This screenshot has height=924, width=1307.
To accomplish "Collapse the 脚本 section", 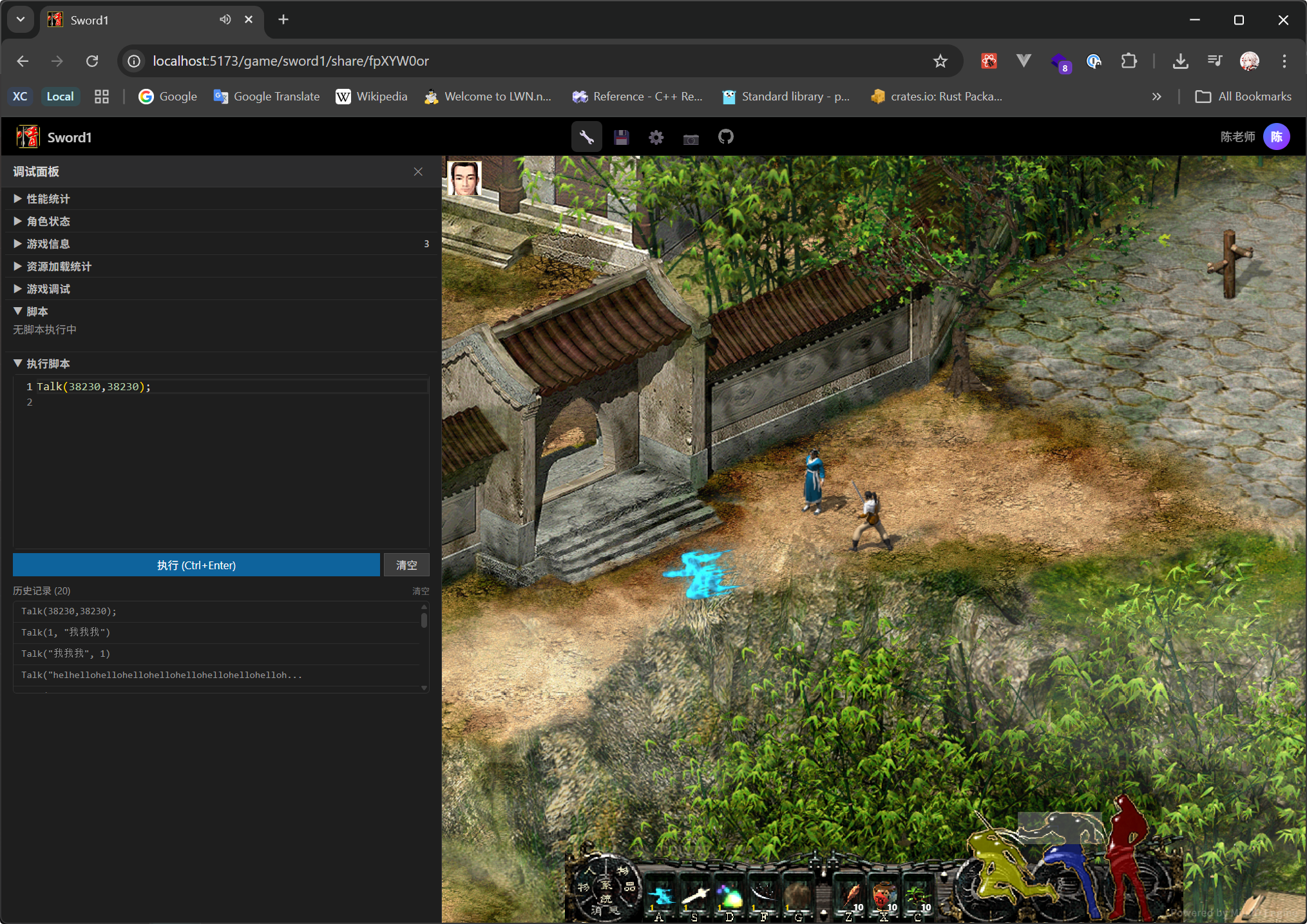I will click(x=221, y=312).
